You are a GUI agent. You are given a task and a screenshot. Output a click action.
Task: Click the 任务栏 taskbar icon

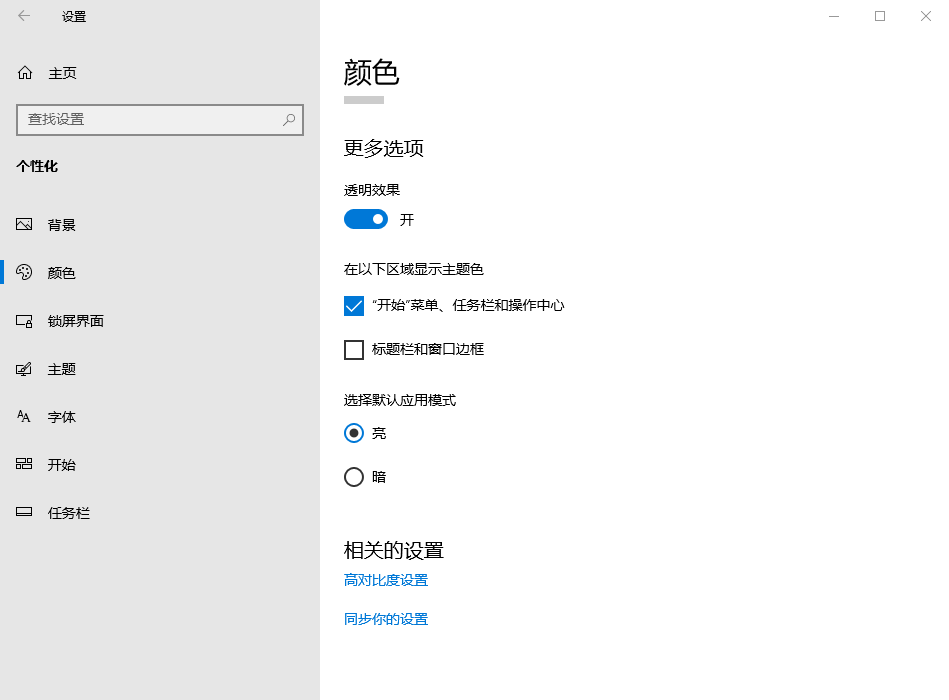tap(23, 512)
